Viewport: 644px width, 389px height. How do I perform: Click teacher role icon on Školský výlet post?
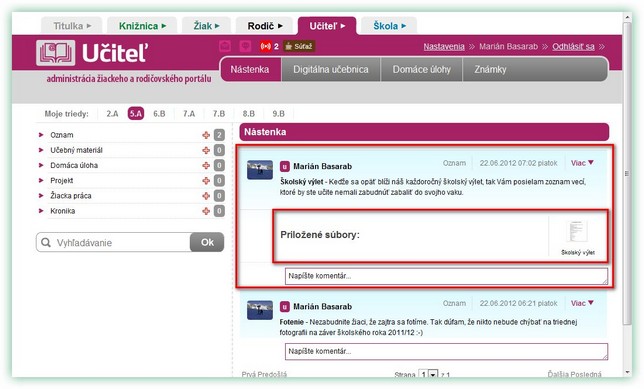point(285,166)
